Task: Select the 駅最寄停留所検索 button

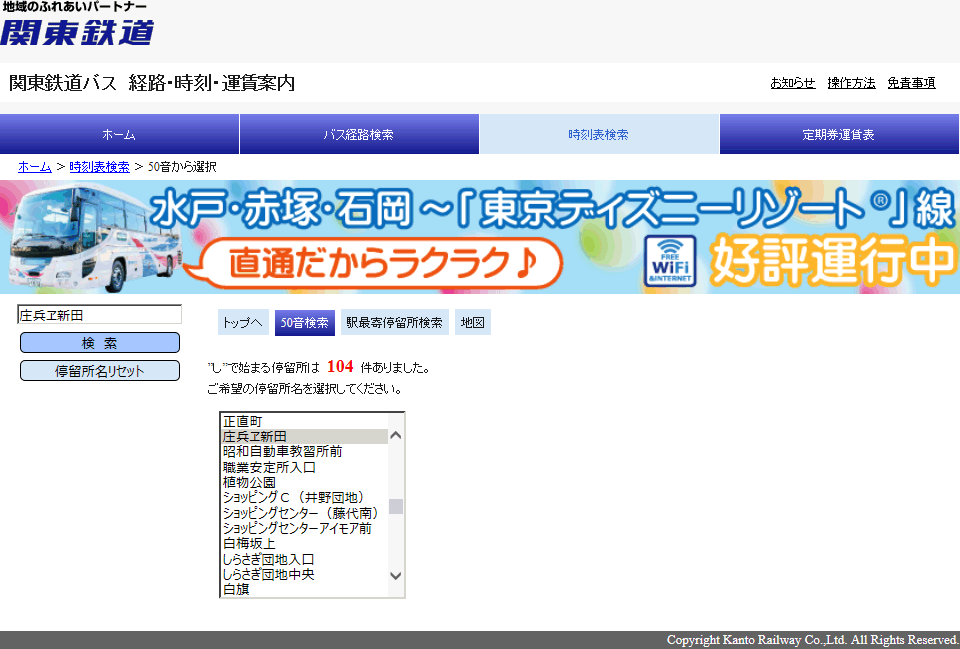Action: [394, 323]
